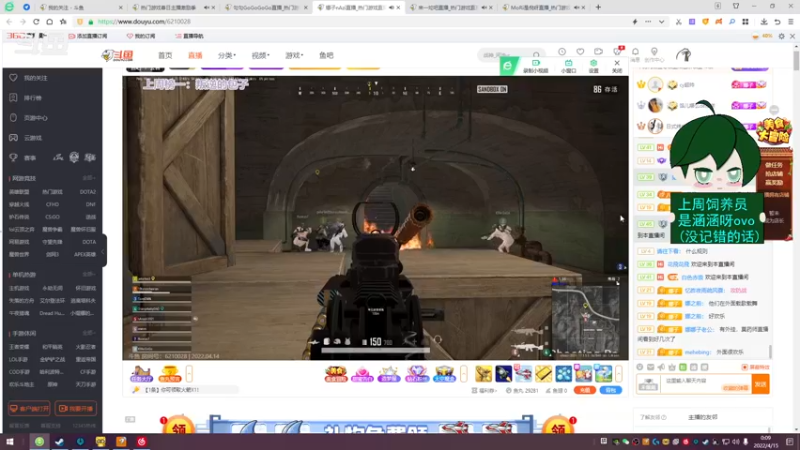Click the golden gun gift icon

(483, 374)
